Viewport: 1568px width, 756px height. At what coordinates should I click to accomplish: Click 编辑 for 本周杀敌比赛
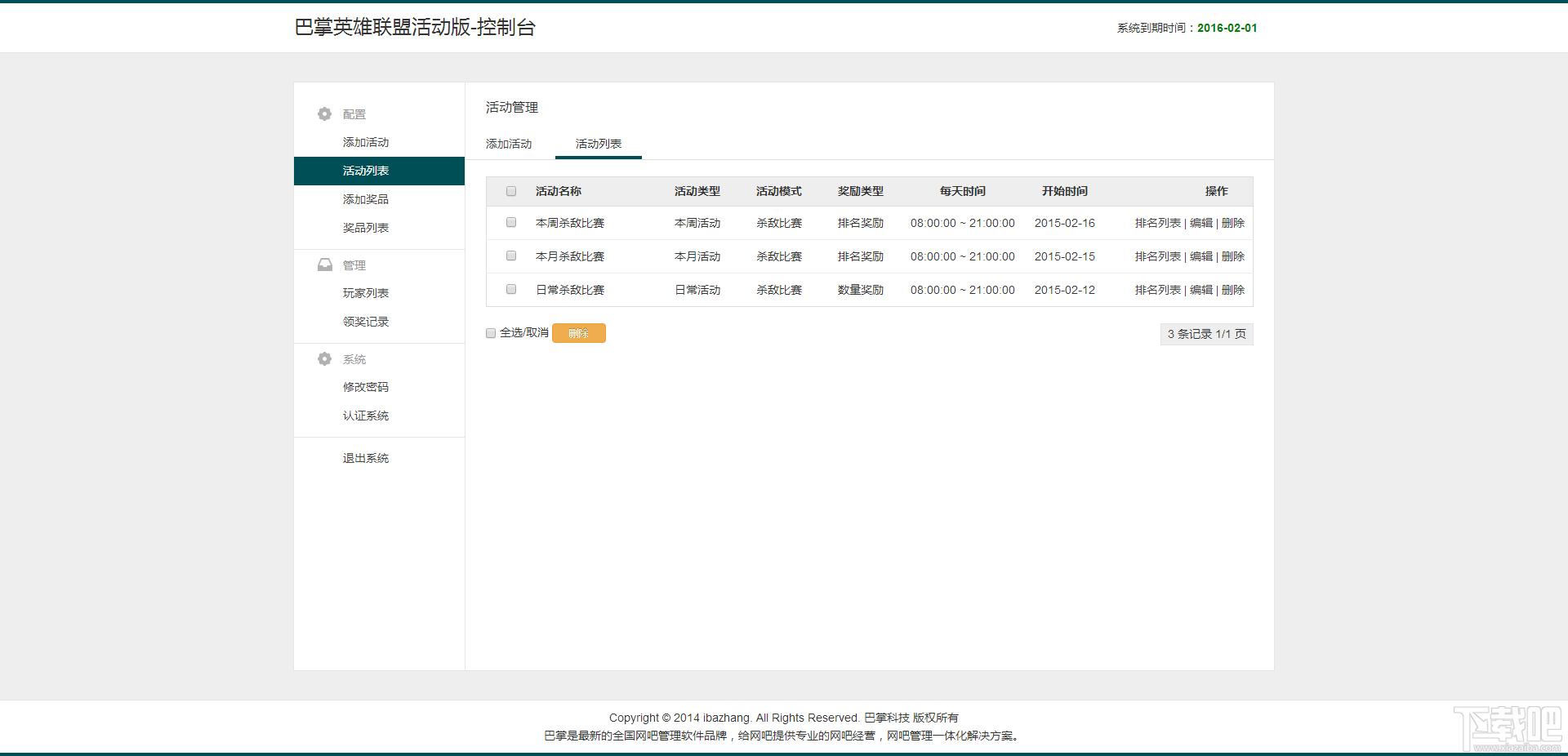1201,223
